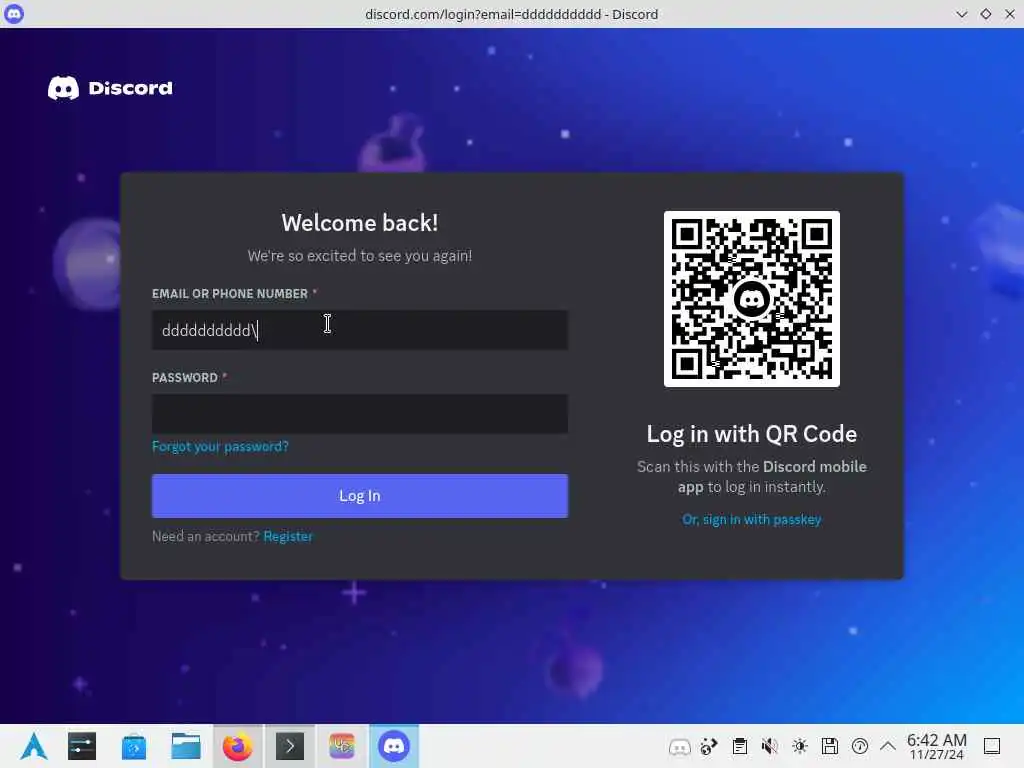The height and width of the screenshot is (768, 1024).
Task: Open the colorful app icon beside terminal
Action: [x=342, y=746]
